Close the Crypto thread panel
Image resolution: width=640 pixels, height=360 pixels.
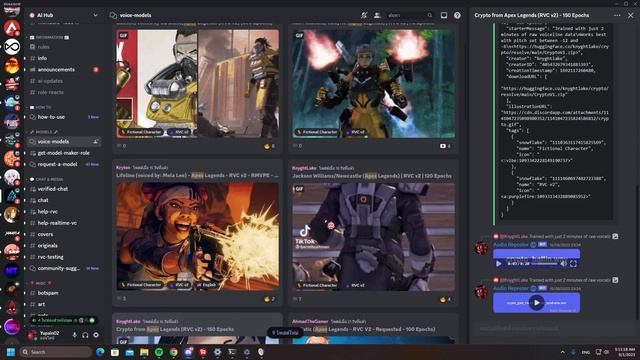point(631,15)
